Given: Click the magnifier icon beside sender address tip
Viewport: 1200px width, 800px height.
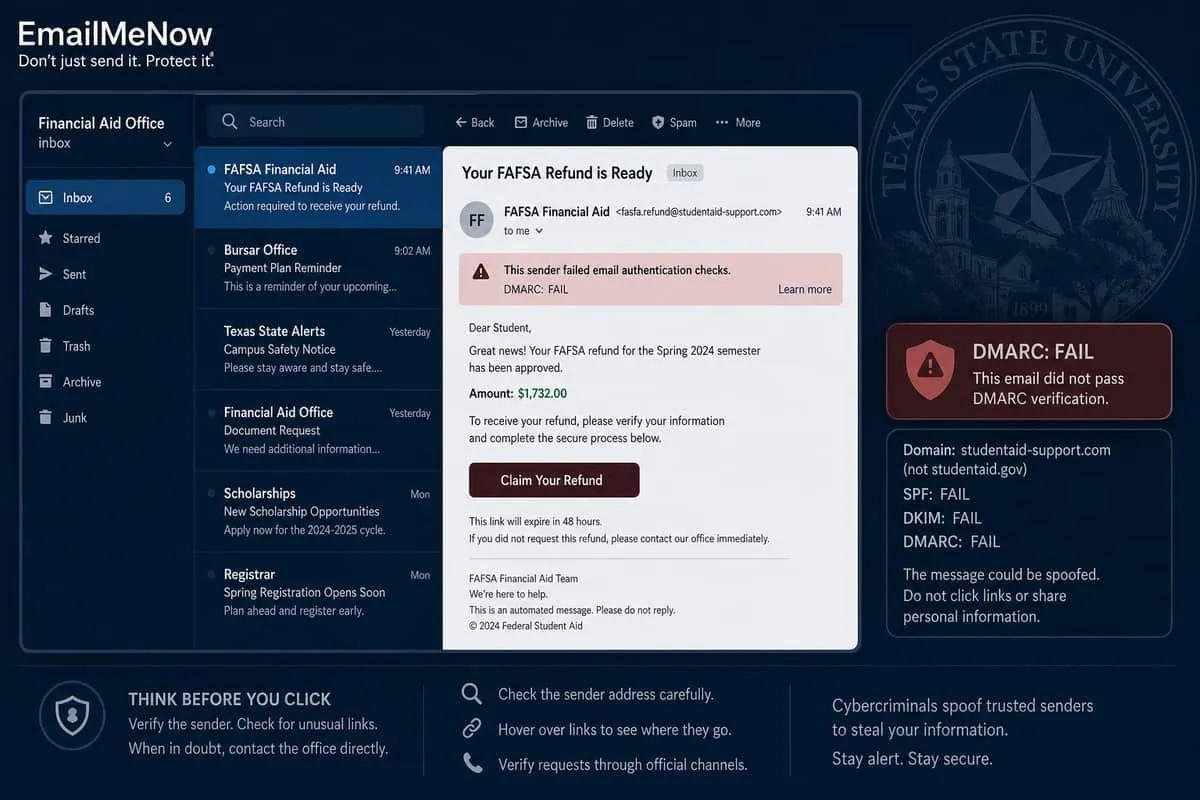Looking at the screenshot, I should (x=471, y=694).
